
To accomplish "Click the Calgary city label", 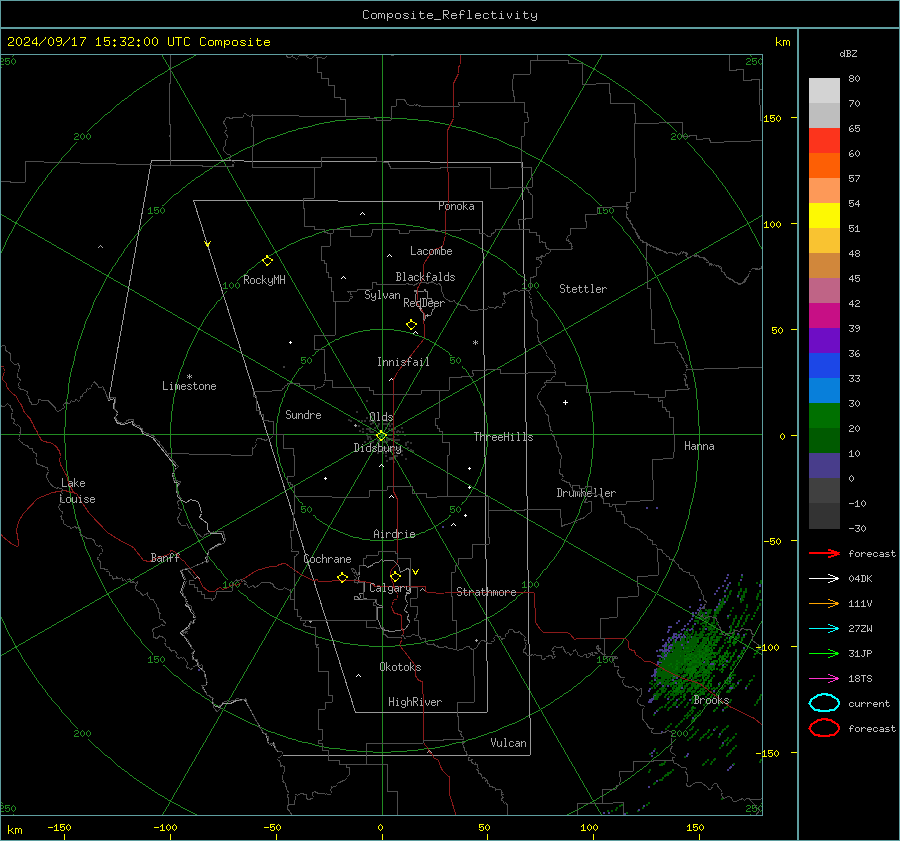I will 390,588.
